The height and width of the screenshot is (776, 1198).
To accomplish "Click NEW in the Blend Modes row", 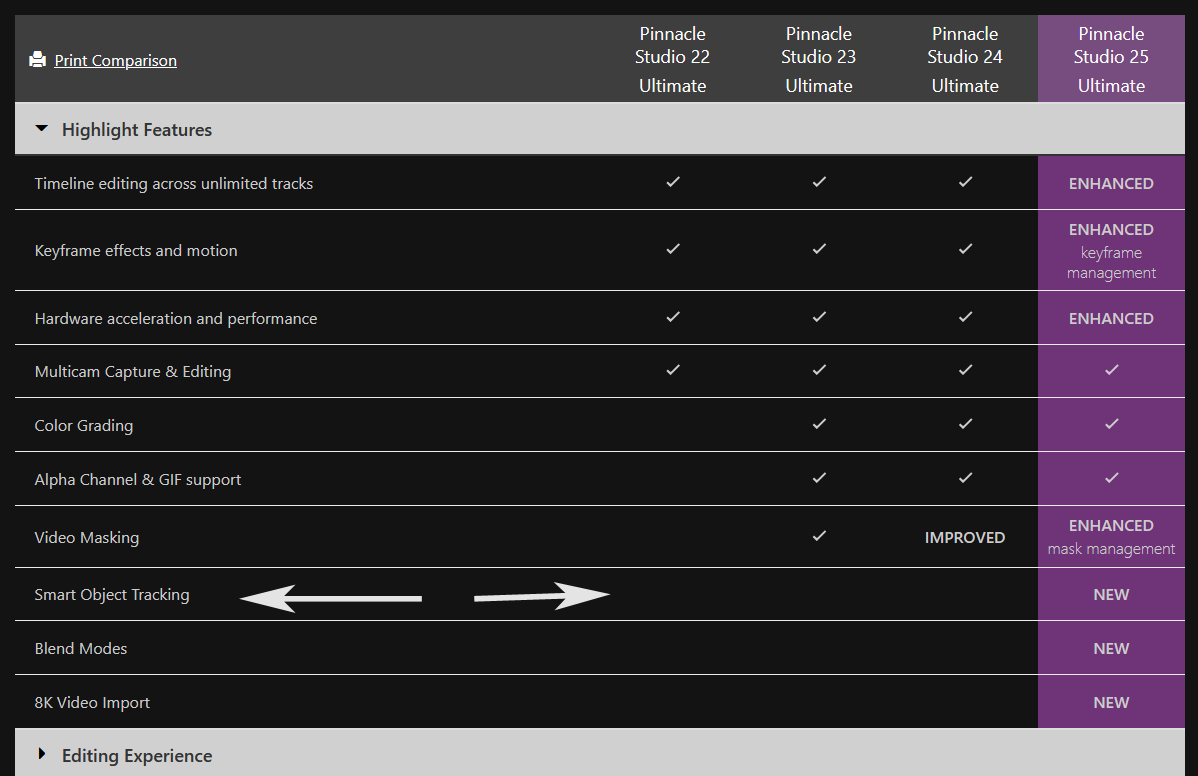I will 1111,648.
